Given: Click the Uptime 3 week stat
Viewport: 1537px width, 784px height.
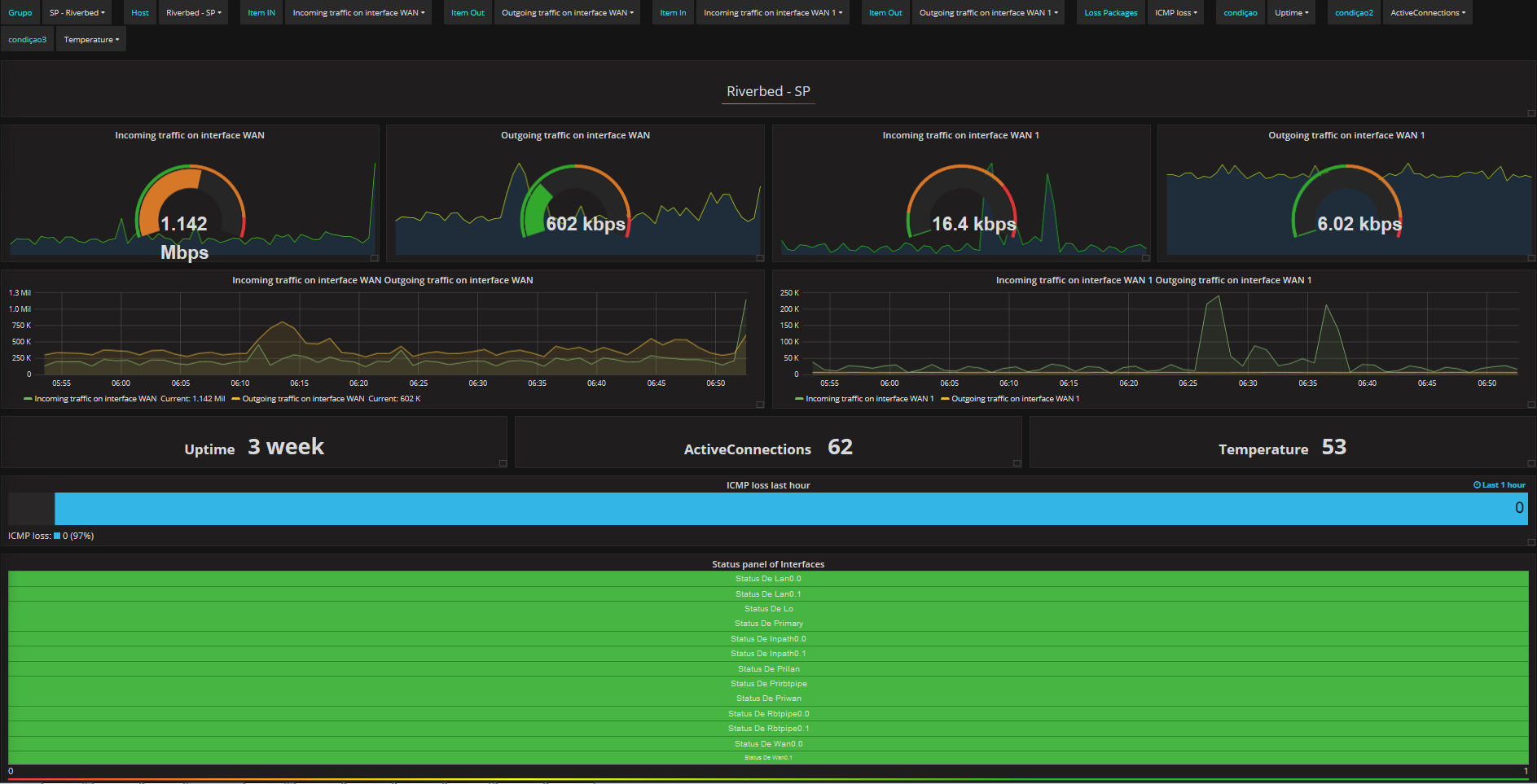Looking at the screenshot, I should coord(254,447).
